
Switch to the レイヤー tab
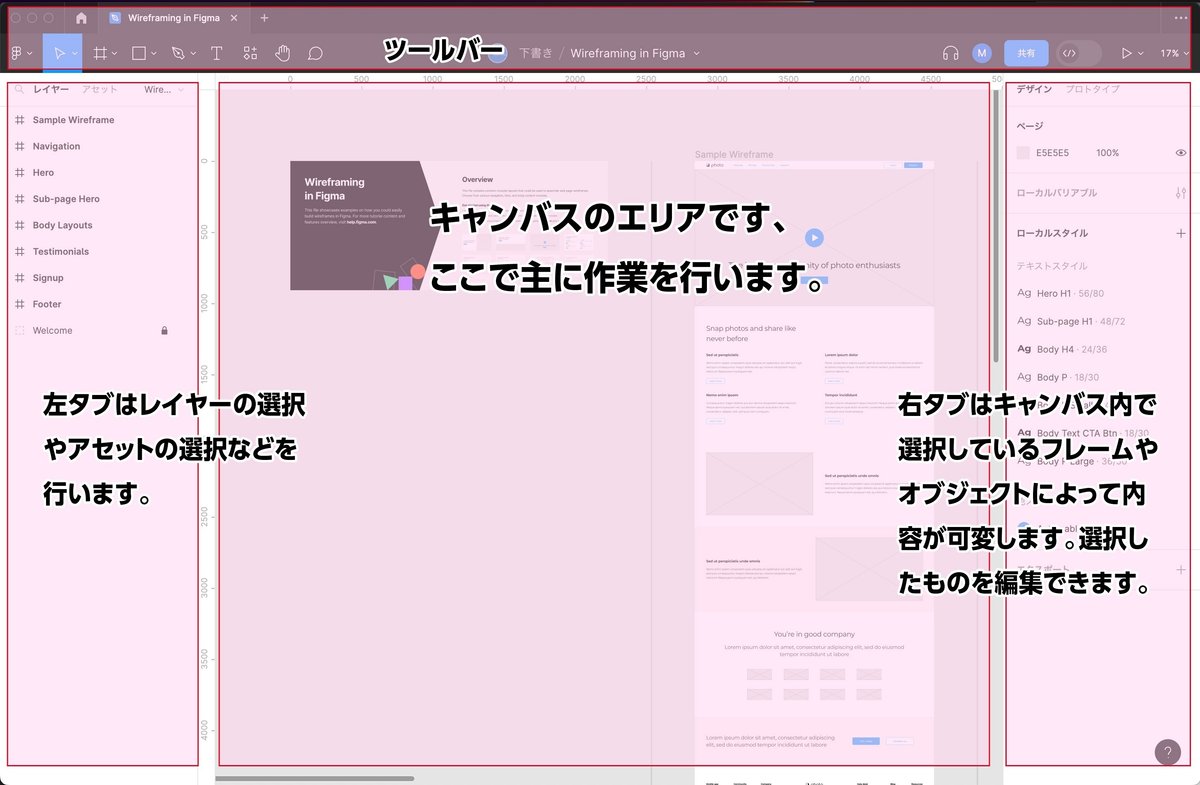(x=51, y=89)
